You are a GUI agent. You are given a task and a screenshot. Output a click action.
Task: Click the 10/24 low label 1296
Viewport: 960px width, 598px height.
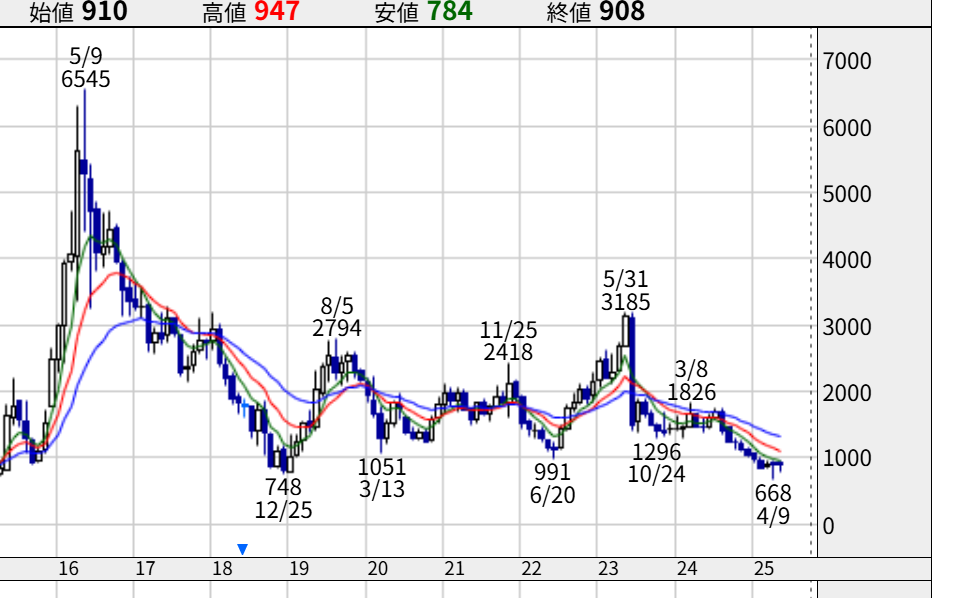point(656,452)
